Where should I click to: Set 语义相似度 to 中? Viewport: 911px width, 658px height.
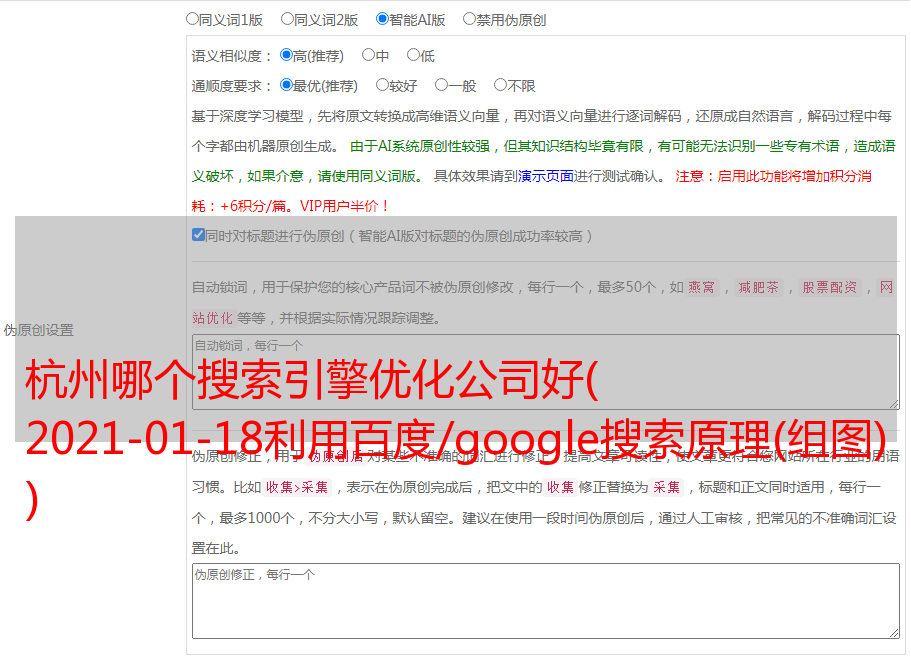[368, 55]
